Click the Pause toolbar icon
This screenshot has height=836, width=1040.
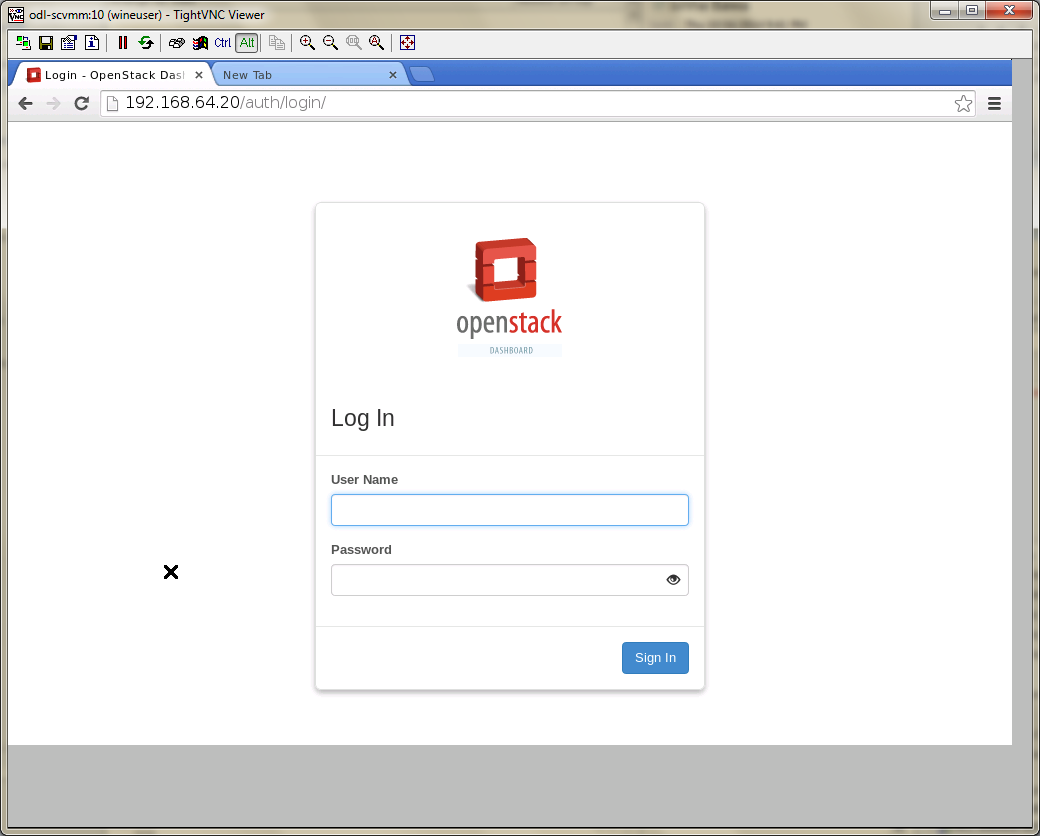pos(123,43)
